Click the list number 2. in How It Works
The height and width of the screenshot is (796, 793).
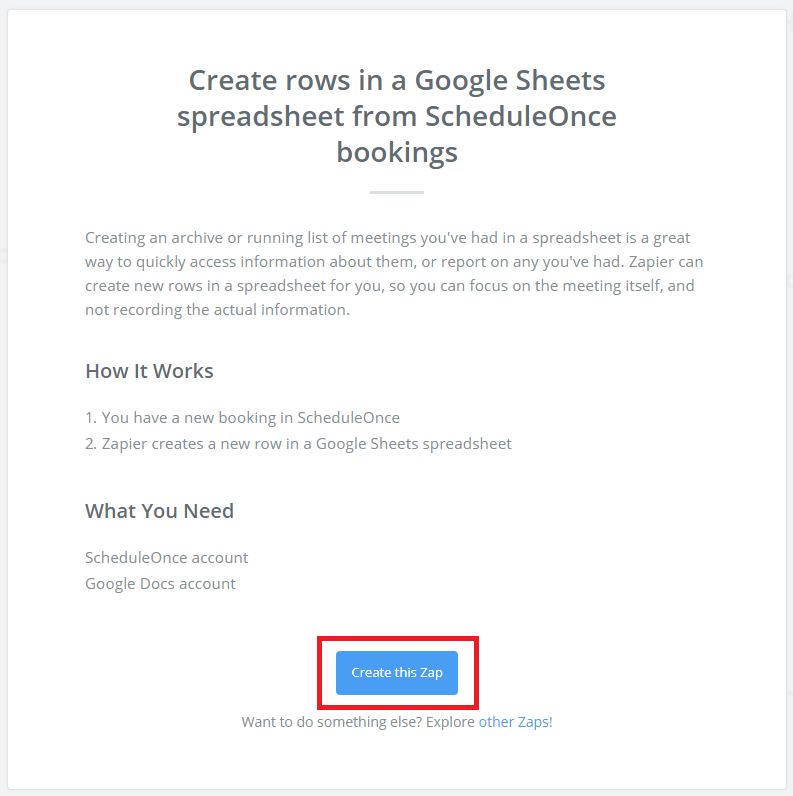tap(91, 444)
